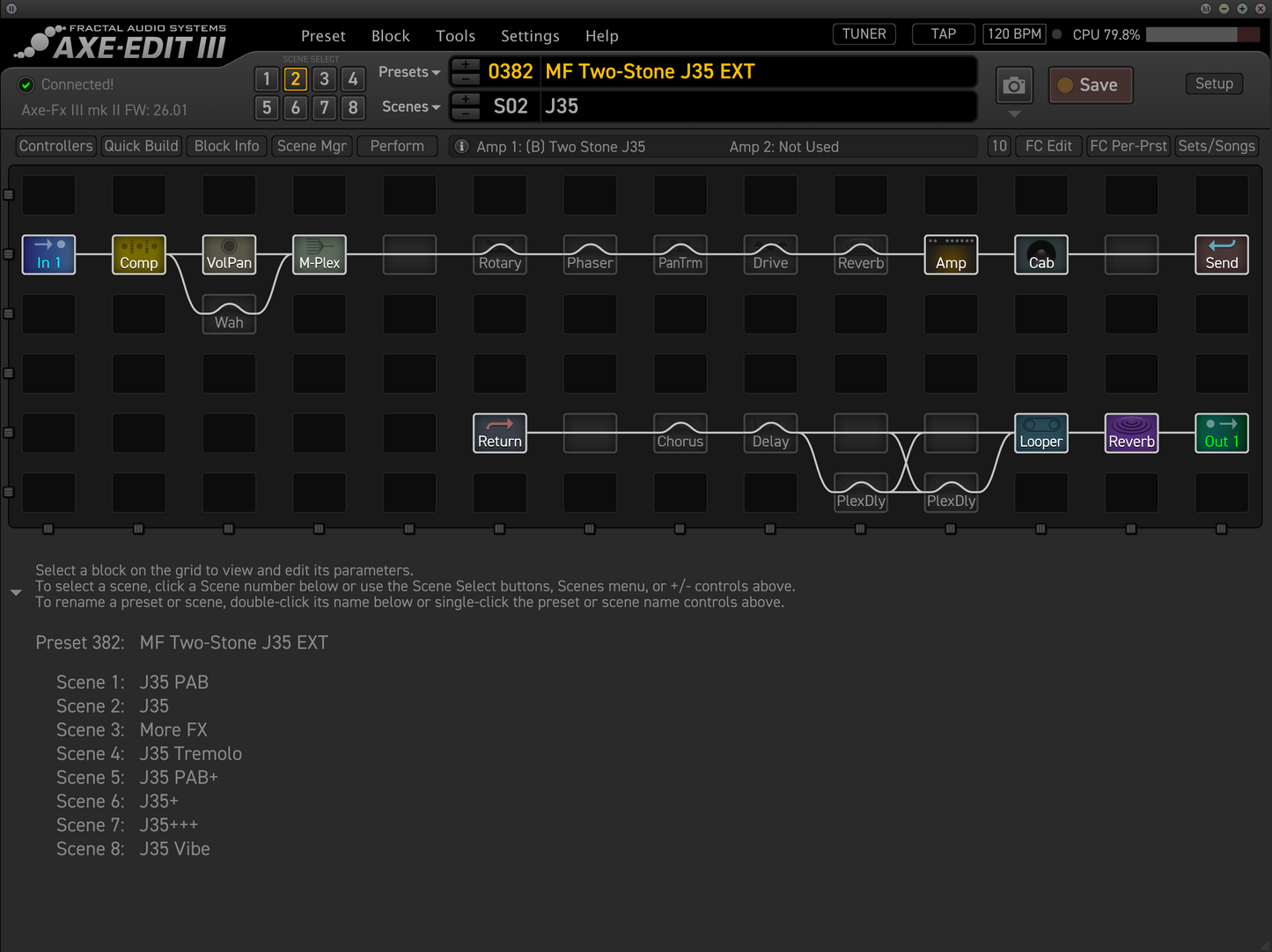
Task: Select the Out 1 output block
Action: pyautogui.click(x=1222, y=433)
